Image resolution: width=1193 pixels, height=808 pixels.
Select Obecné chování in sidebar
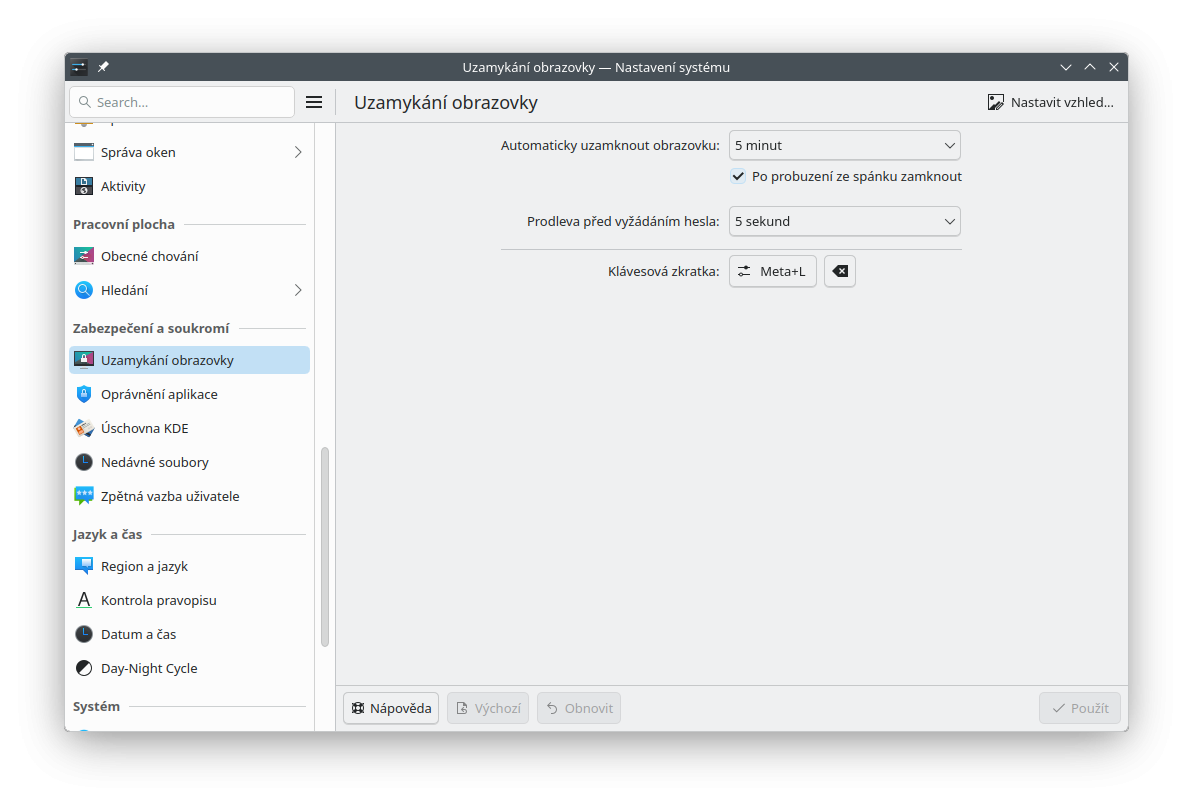[149, 256]
